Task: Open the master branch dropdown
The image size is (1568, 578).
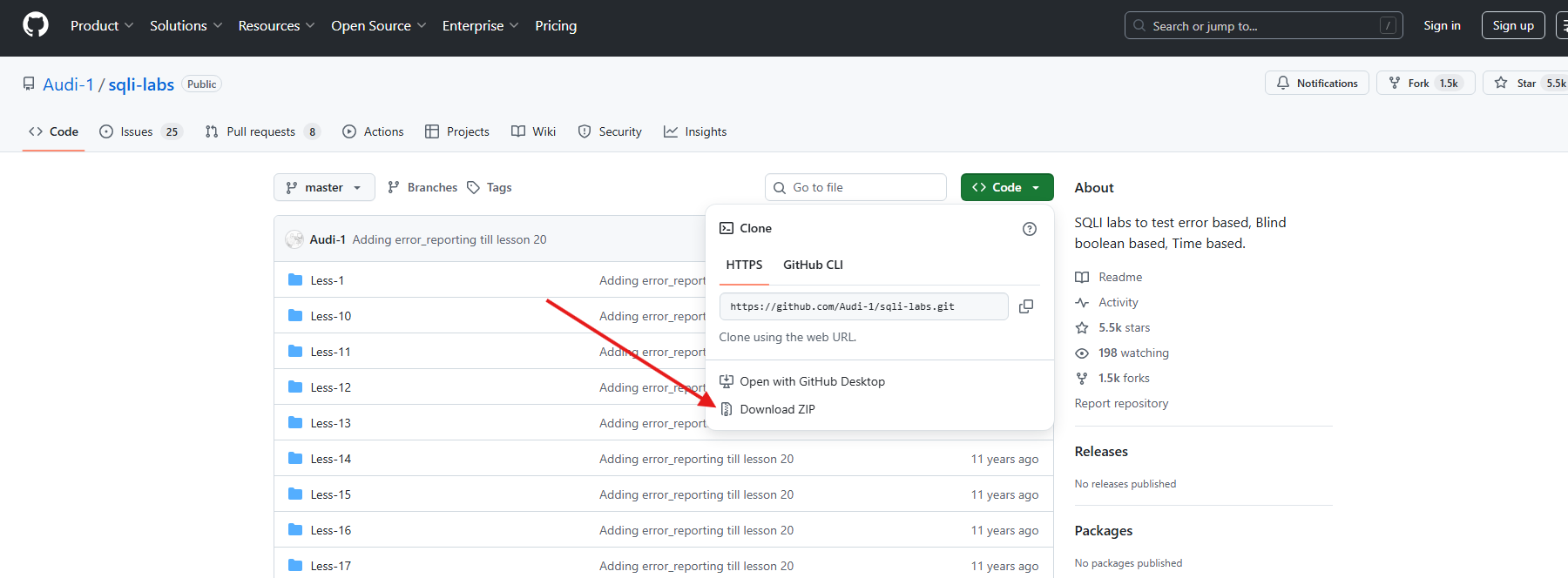Action: pyautogui.click(x=324, y=187)
